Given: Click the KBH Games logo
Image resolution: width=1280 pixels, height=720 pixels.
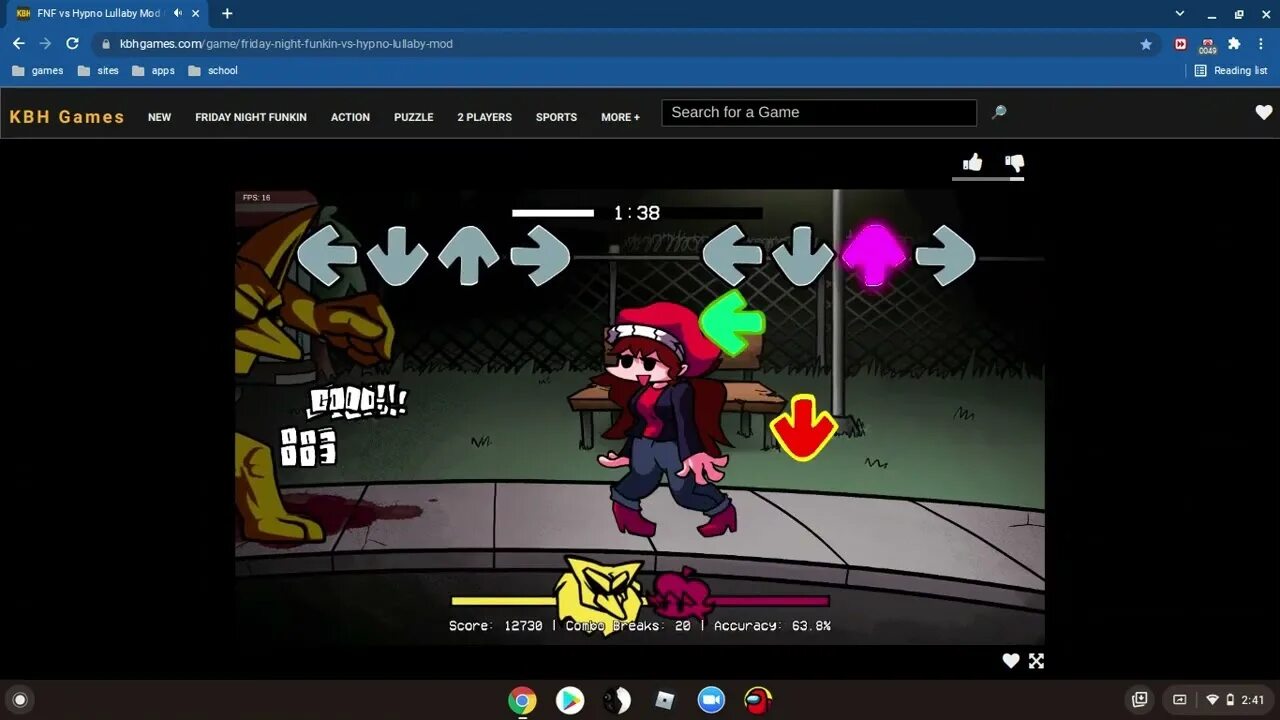Looking at the screenshot, I should click(x=67, y=117).
